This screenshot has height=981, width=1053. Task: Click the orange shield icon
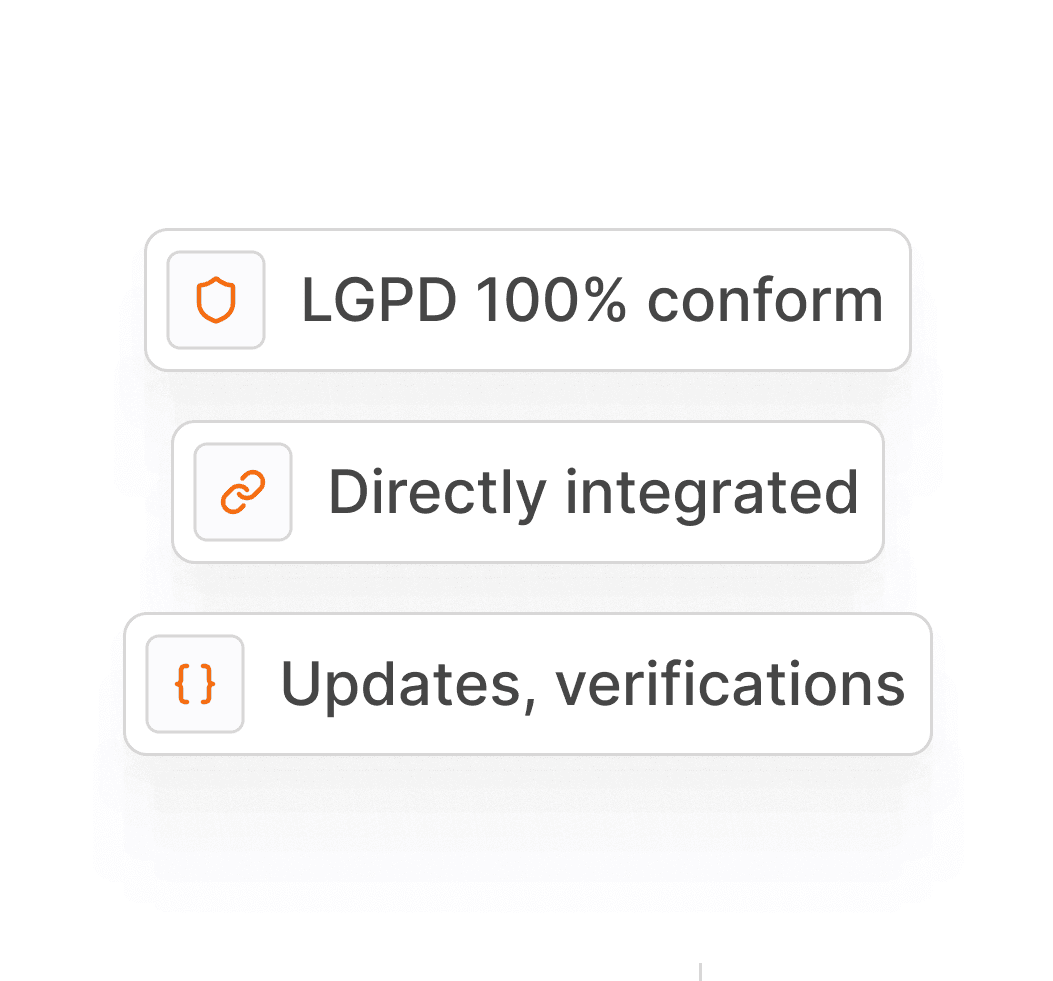(216, 299)
